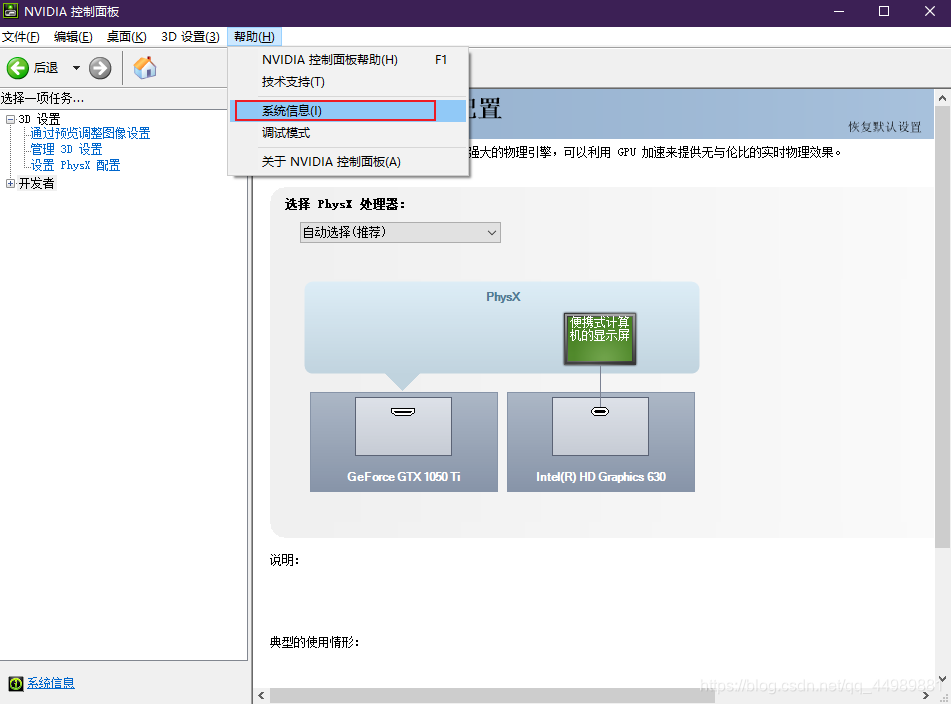The height and width of the screenshot is (704, 951).
Task: Open the 文件(F) menu
Action: (21, 37)
